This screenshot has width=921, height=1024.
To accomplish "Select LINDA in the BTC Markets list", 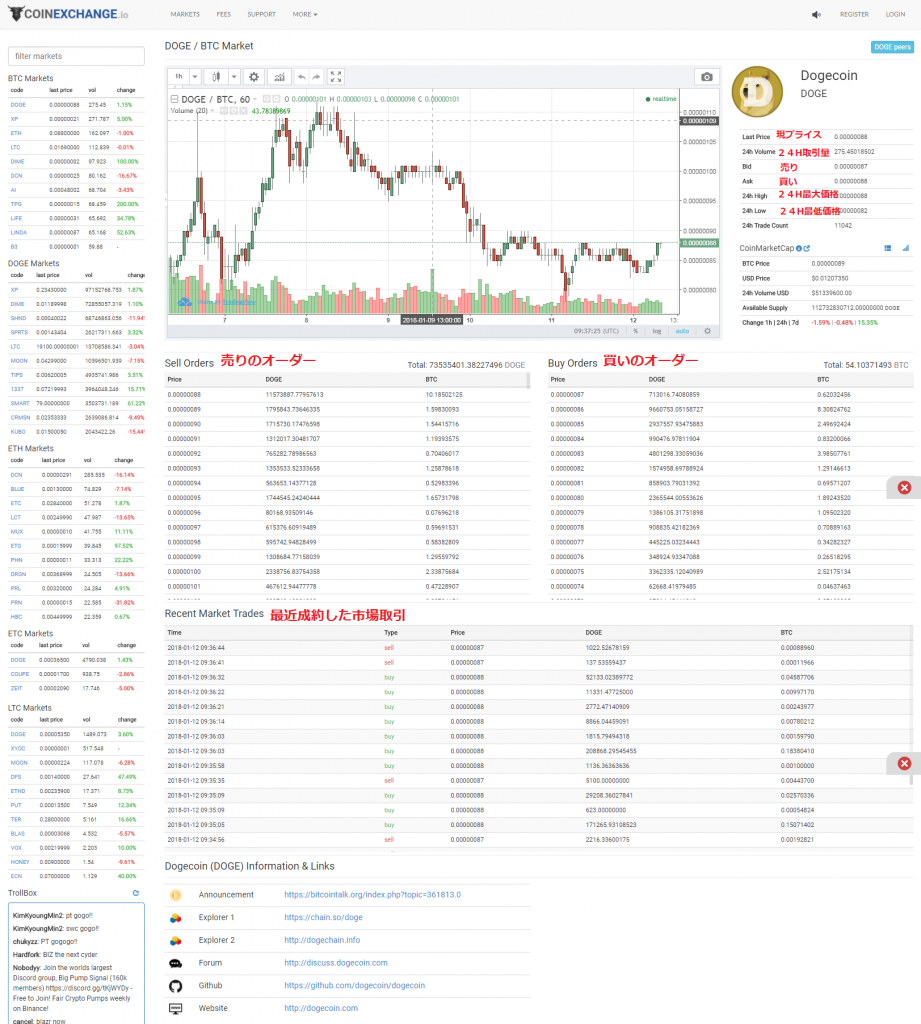I will [18, 232].
